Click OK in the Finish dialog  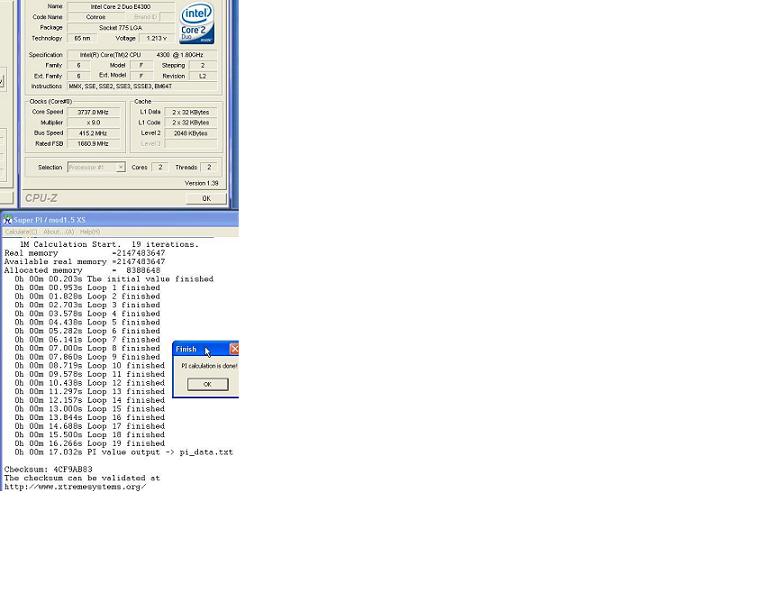click(x=208, y=384)
